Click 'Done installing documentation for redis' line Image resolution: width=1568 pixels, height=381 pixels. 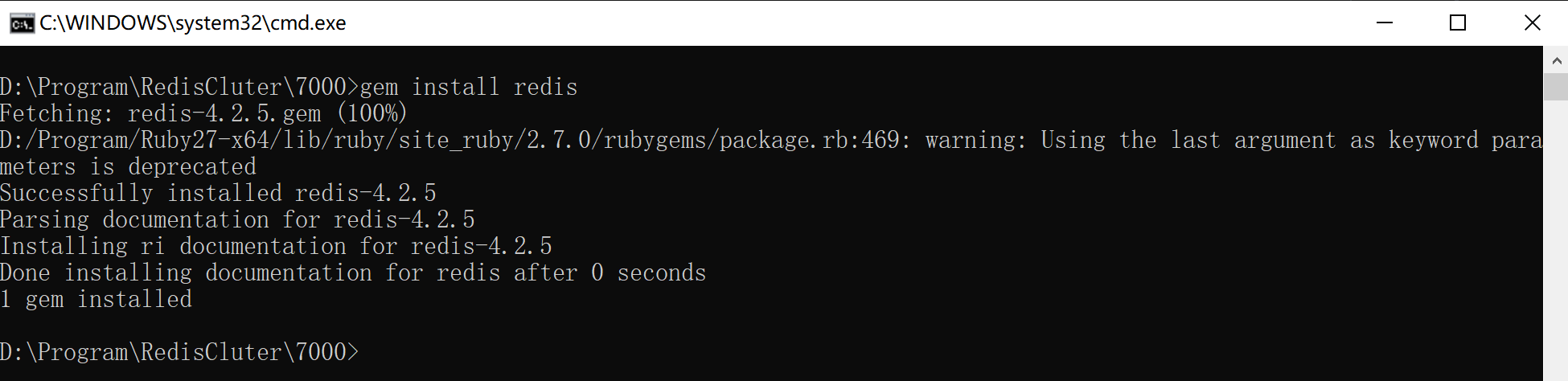click(354, 272)
